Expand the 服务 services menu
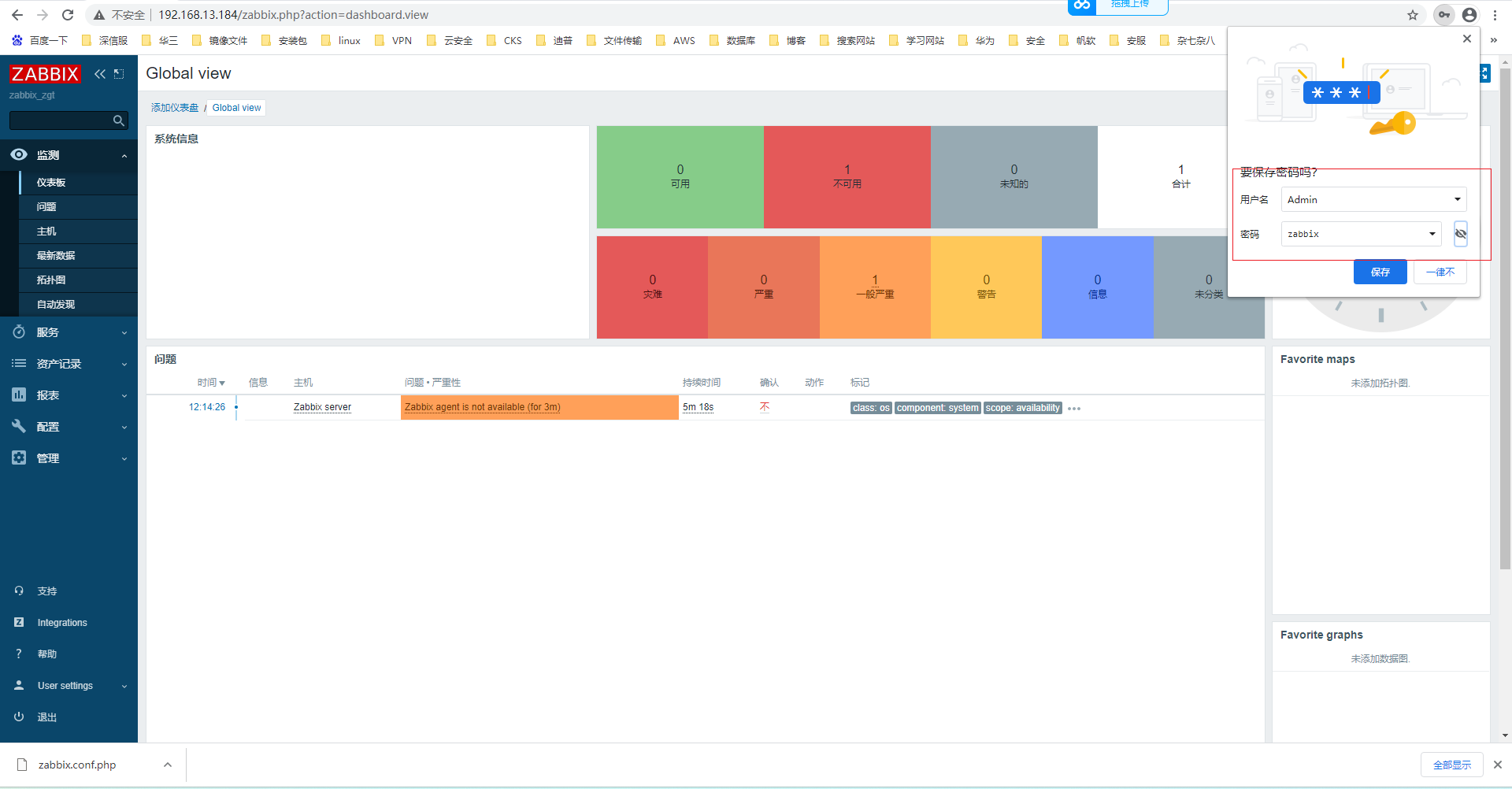 pyautogui.click(x=69, y=332)
